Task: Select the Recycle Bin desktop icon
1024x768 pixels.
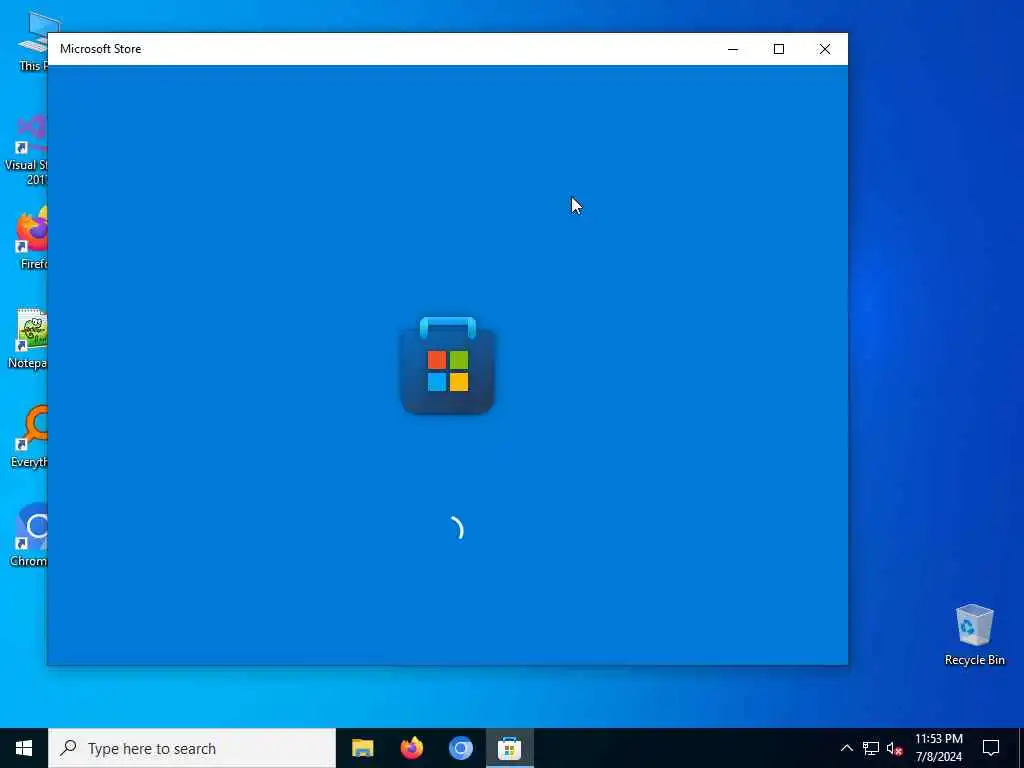Action: pyautogui.click(x=974, y=635)
